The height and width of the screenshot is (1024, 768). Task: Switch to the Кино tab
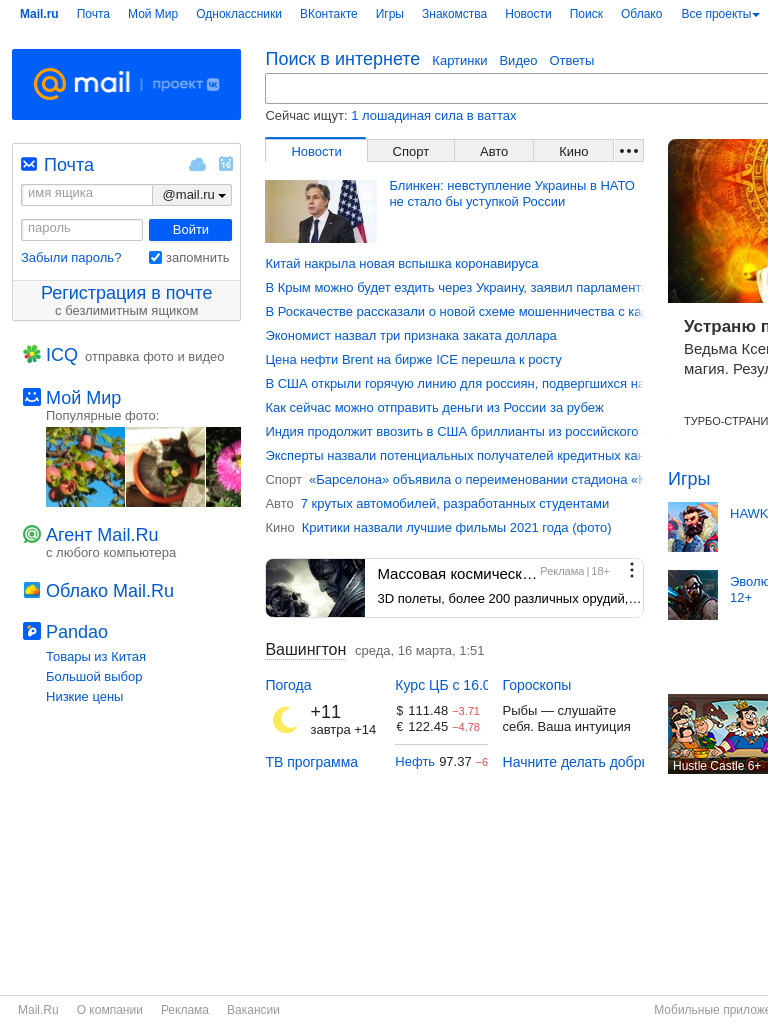click(x=573, y=151)
